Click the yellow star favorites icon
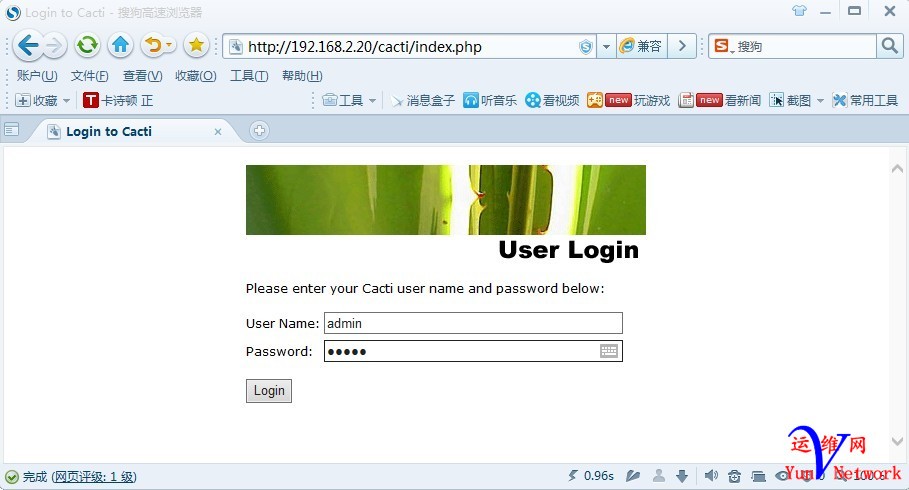 click(x=197, y=45)
